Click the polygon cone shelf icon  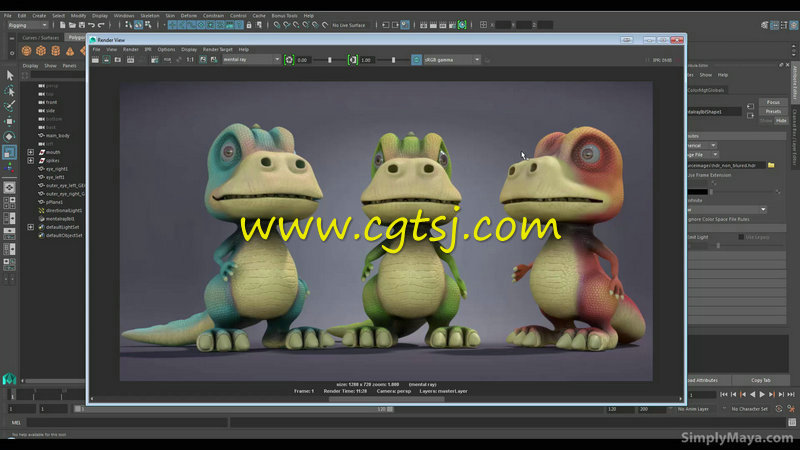coord(70,51)
